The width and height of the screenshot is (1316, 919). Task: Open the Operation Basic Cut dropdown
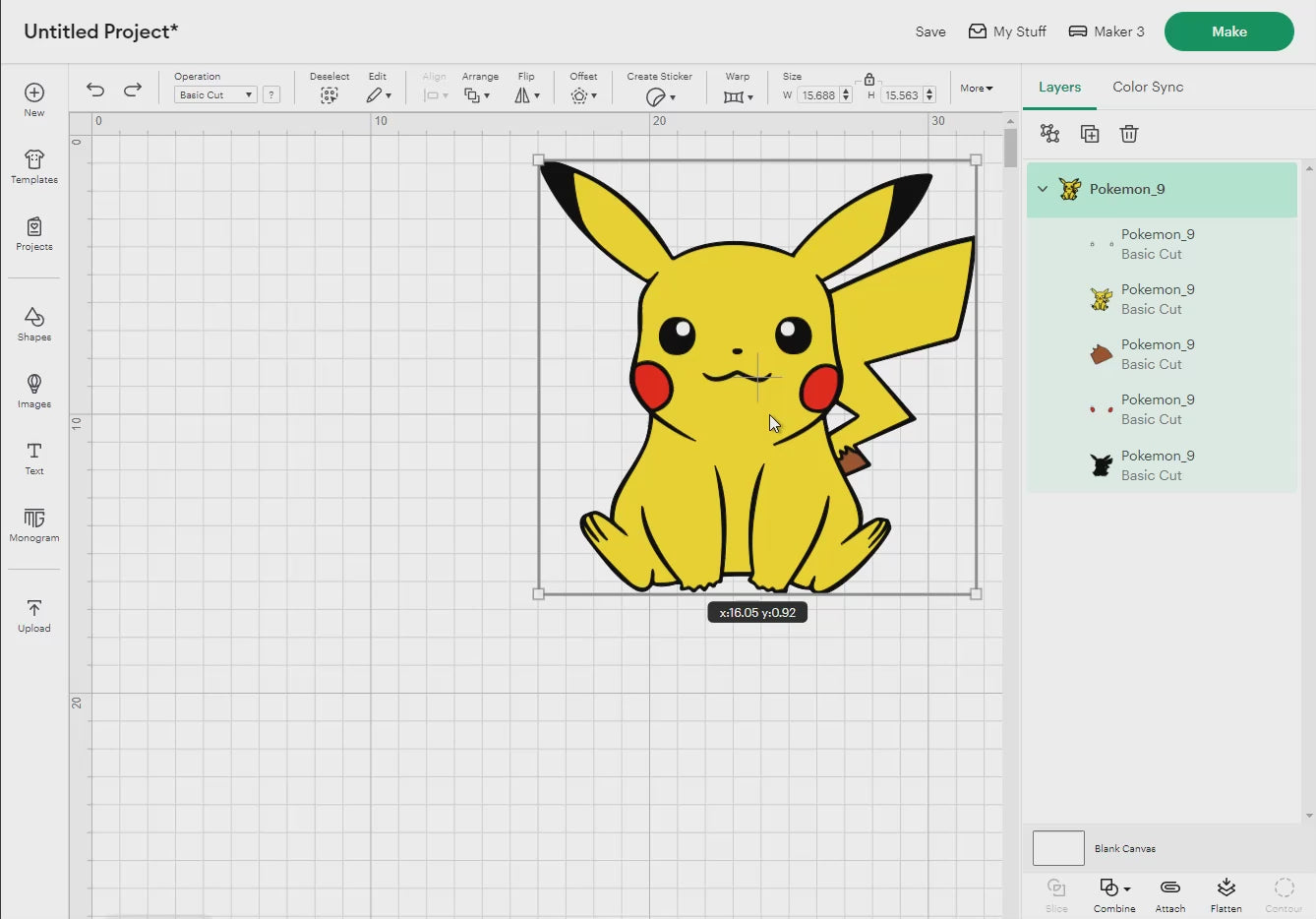click(215, 94)
